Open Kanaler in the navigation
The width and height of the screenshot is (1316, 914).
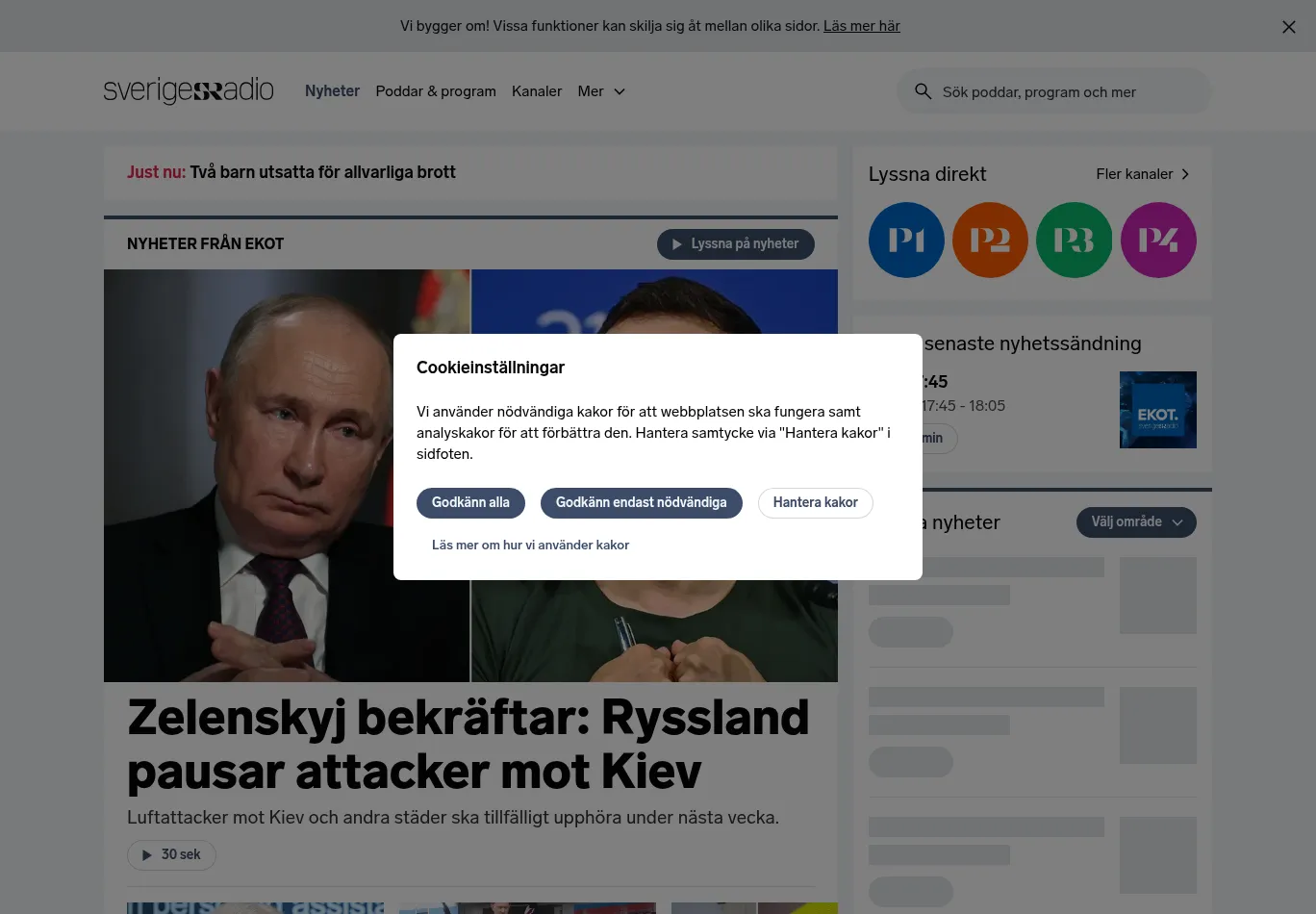(537, 91)
